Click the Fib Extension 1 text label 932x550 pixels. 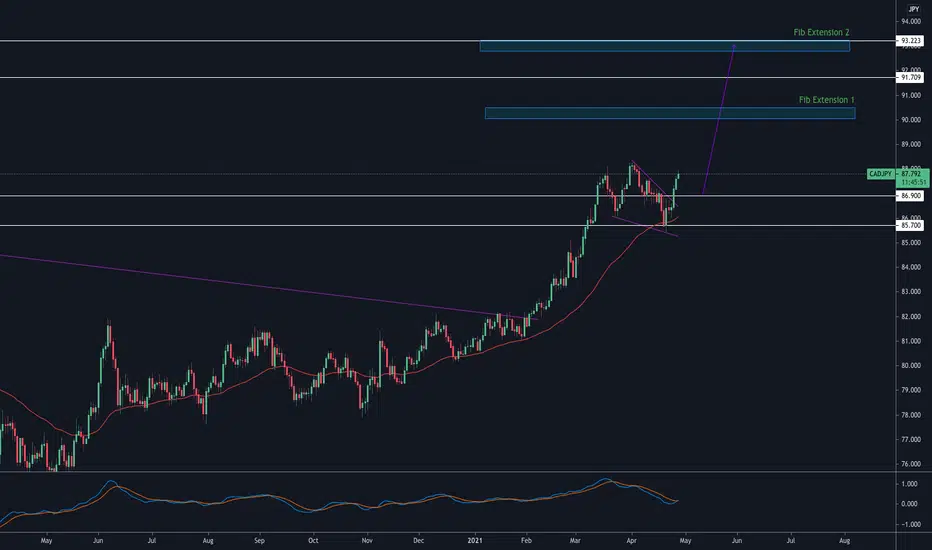pyautogui.click(x=826, y=100)
